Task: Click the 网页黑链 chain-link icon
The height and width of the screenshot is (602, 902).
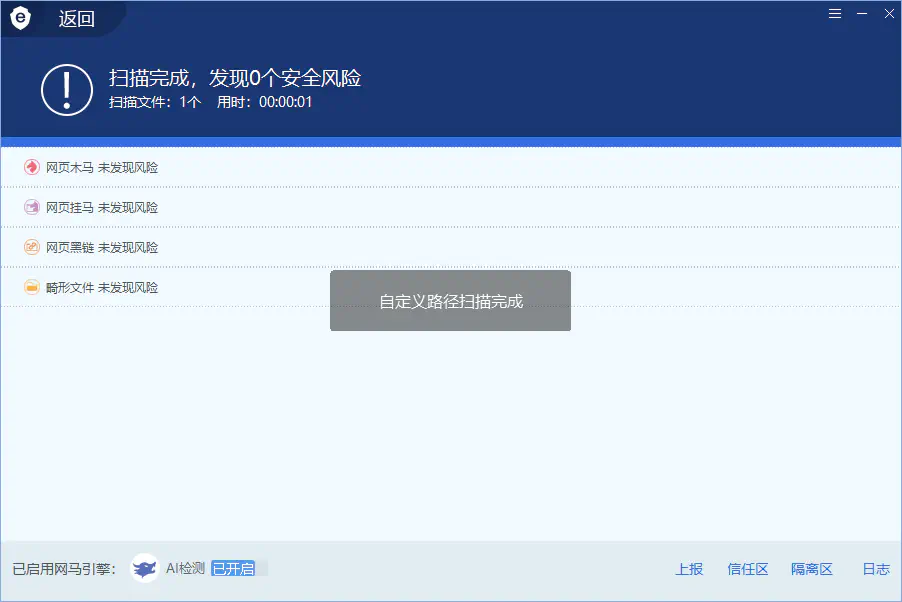Action: (x=31, y=247)
